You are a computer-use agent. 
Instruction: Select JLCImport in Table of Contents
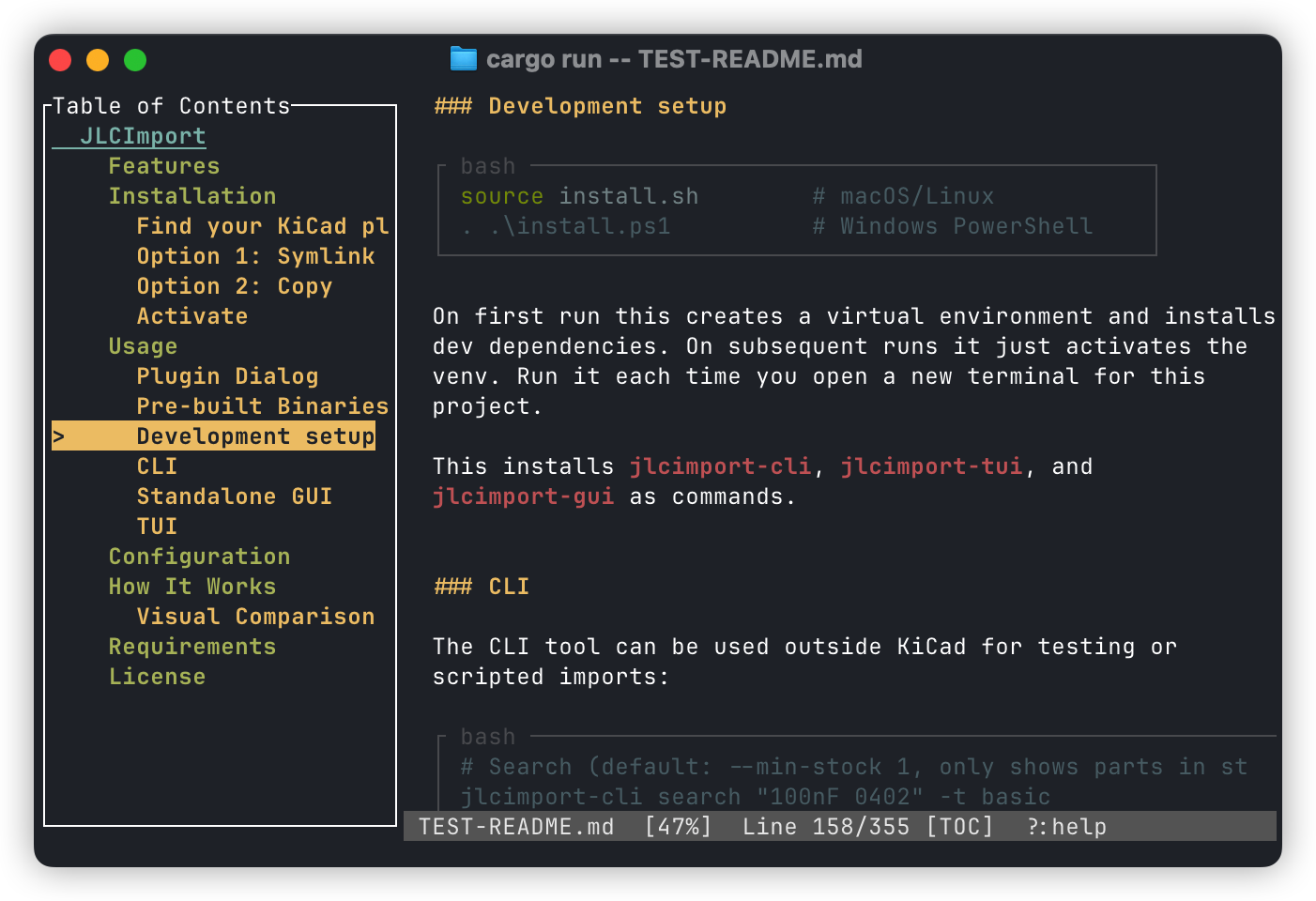[x=143, y=136]
